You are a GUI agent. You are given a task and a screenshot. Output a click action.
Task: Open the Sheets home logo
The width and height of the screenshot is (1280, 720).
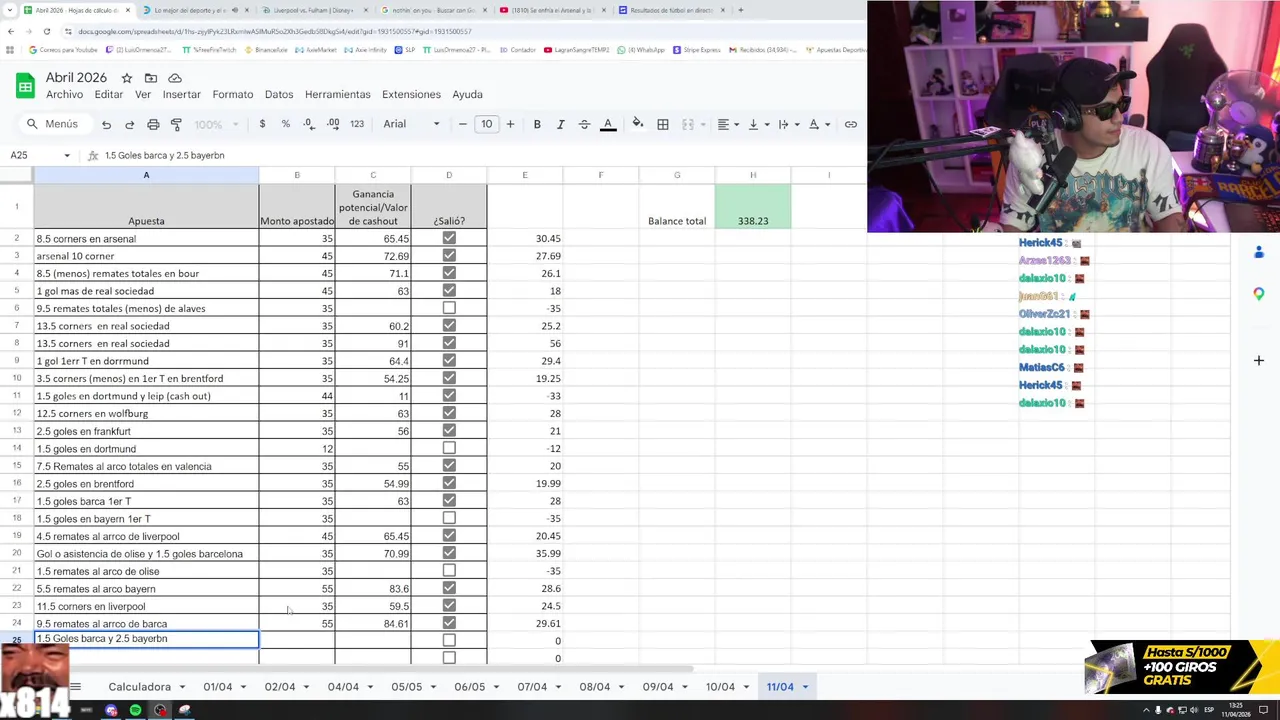25,86
